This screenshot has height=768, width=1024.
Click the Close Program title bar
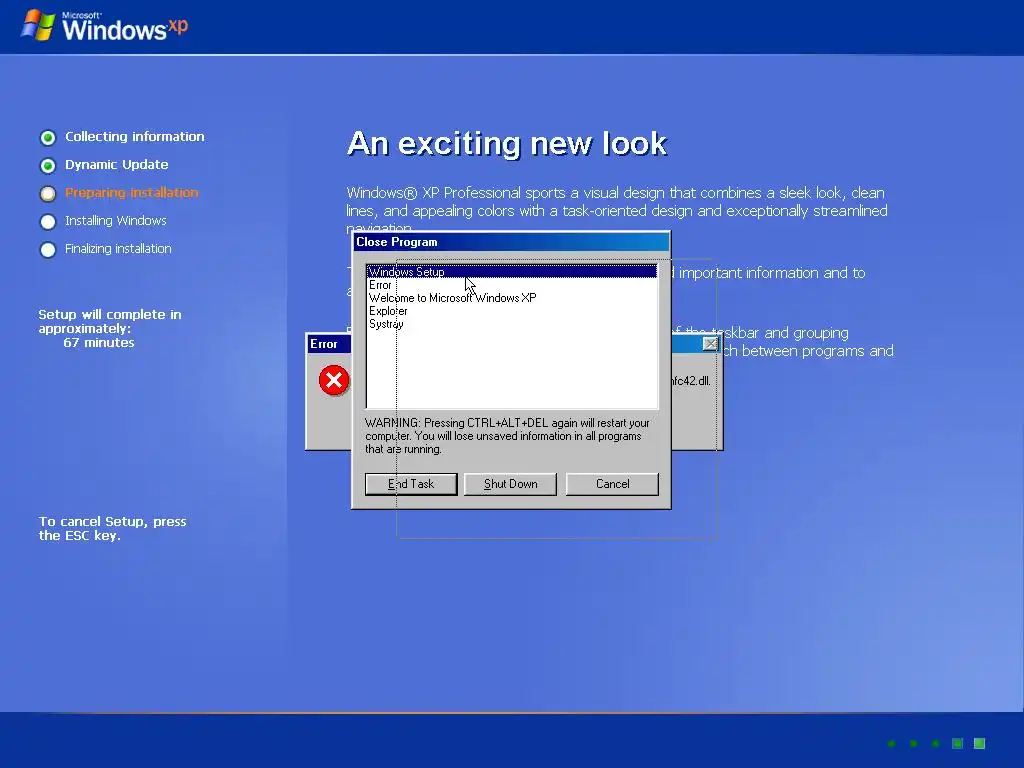511,242
